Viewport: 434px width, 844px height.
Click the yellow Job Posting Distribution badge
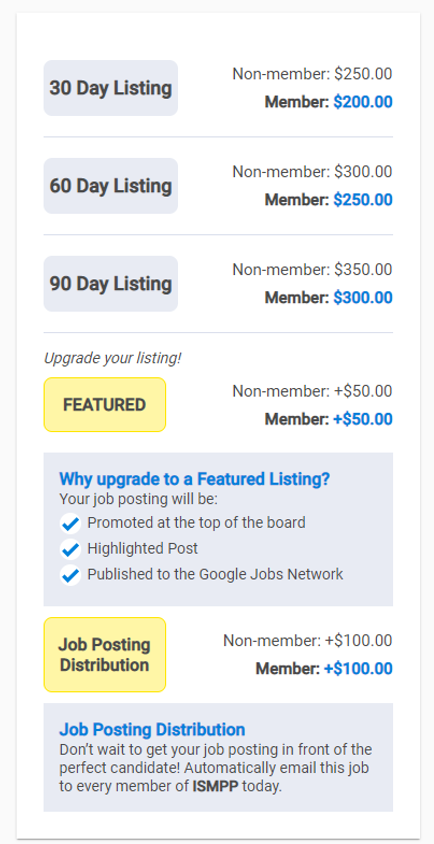105,655
